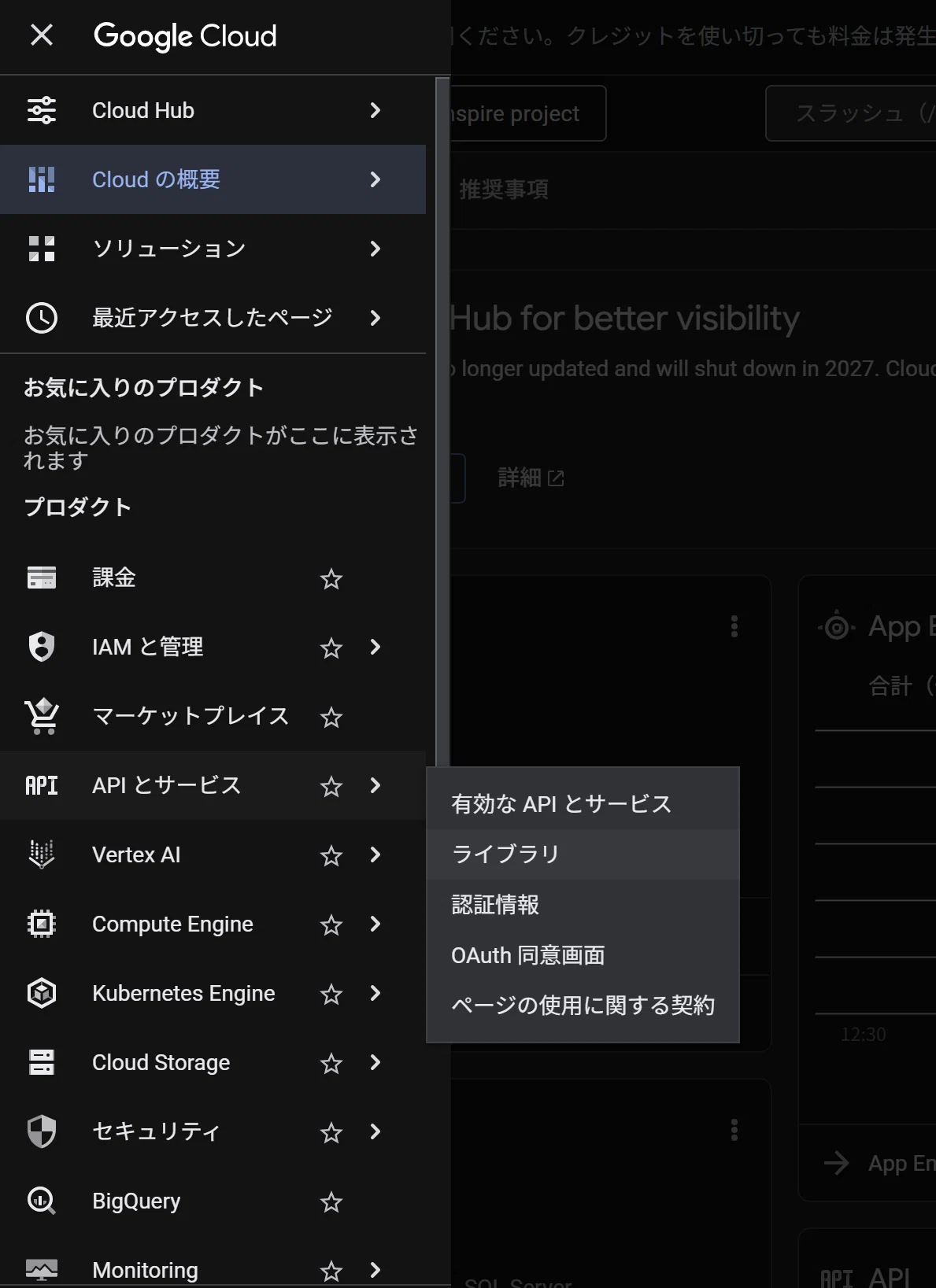Pin Cloud Storage with its star

click(331, 1064)
